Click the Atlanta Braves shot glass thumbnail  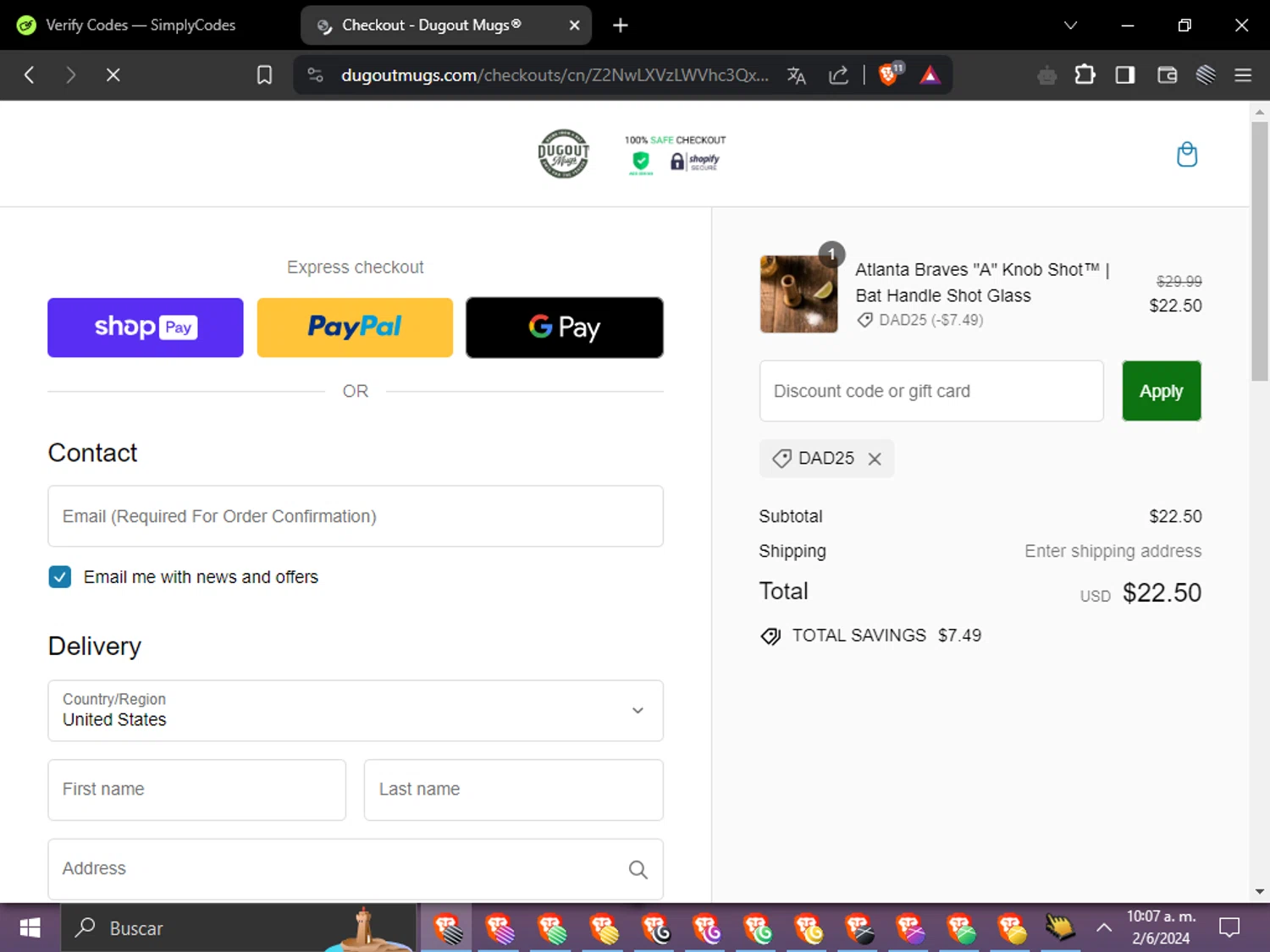798,294
